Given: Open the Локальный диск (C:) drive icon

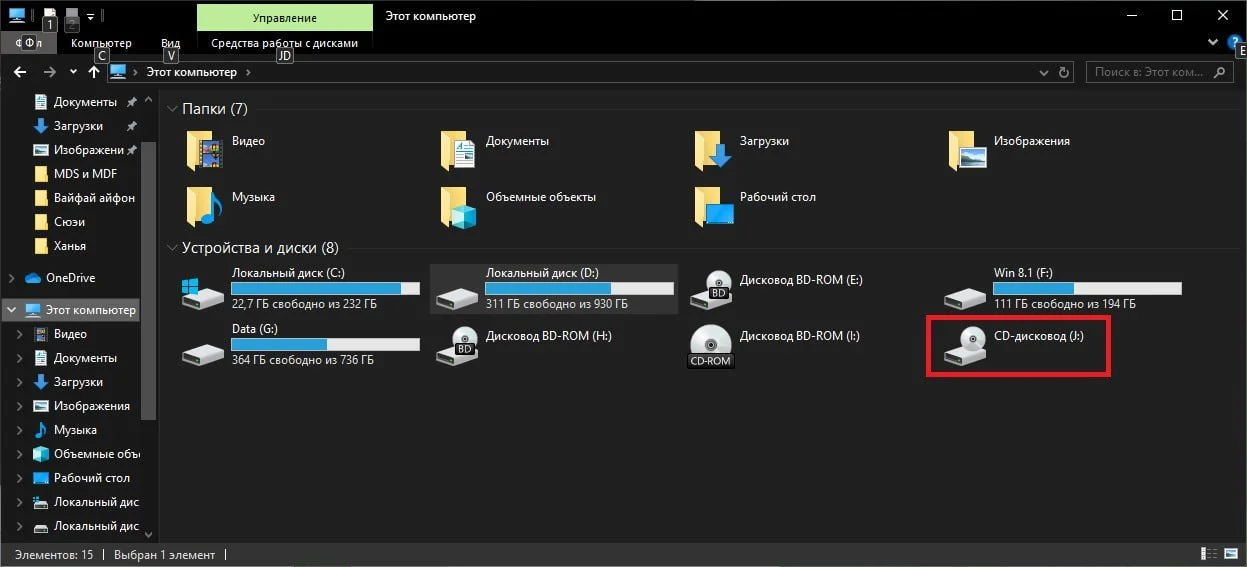Looking at the screenshot, I should [x=203, y=289].
